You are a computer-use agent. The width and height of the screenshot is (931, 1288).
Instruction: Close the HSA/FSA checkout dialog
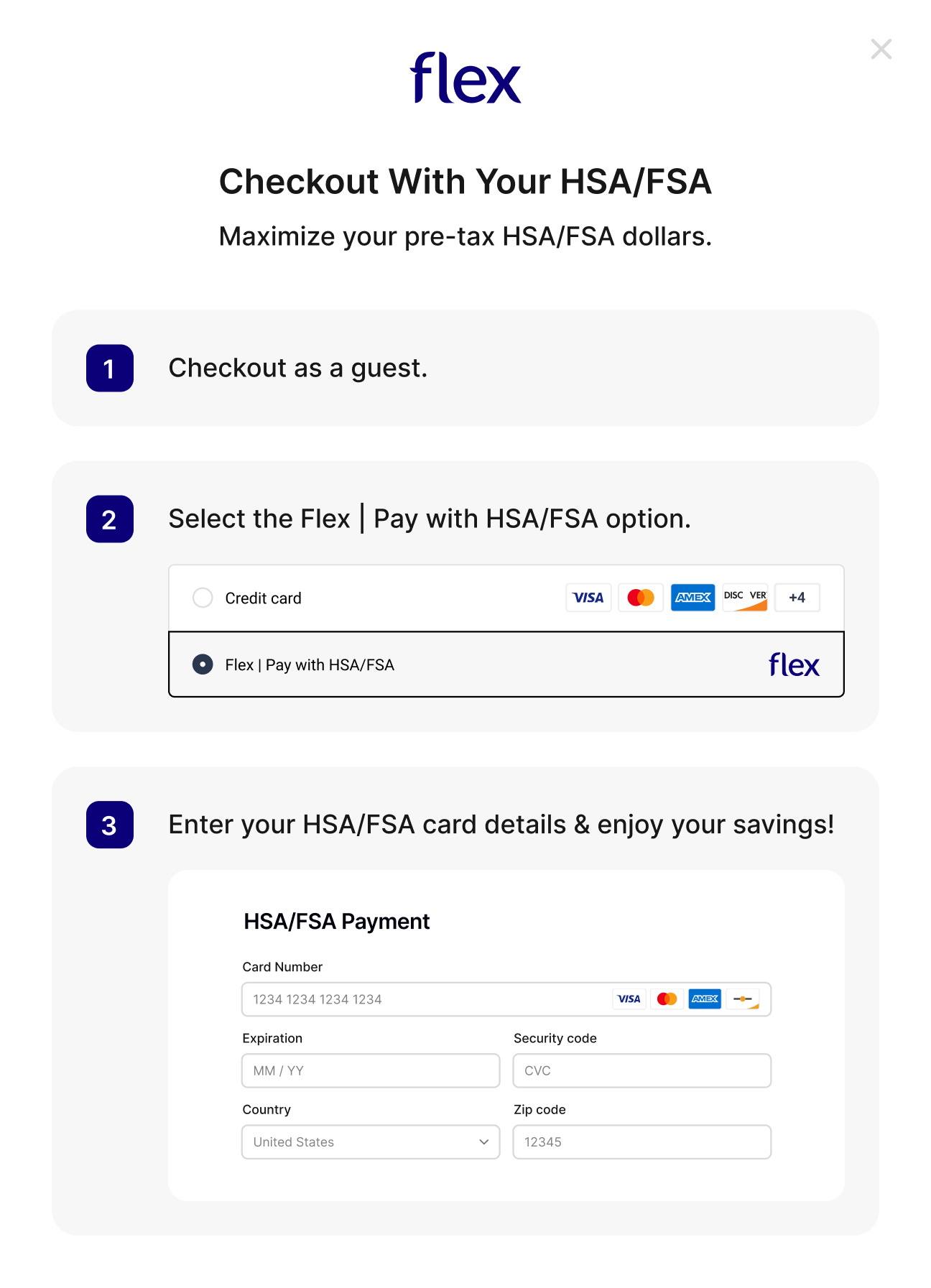click(x=881, y=50)
